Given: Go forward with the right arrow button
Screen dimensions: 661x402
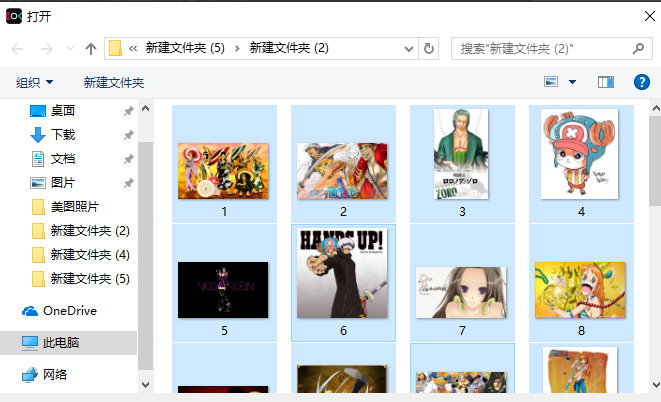Looking at the screenshot, I should point(46,49).
